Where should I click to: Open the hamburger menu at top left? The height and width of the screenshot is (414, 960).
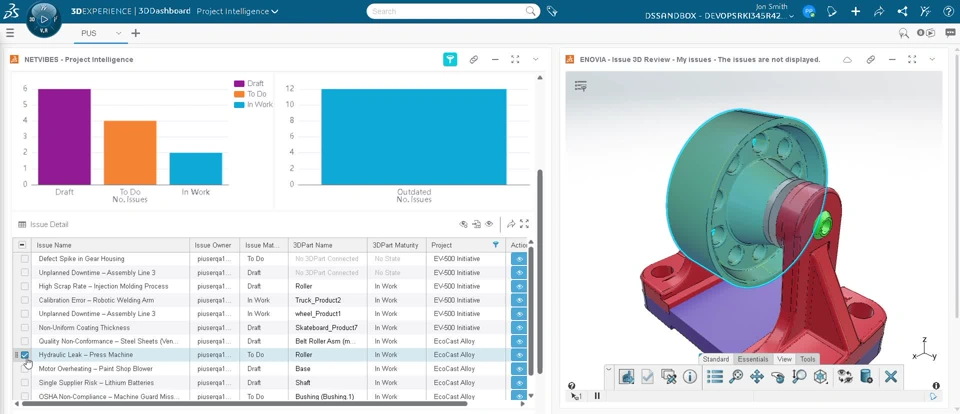point(10,33)
